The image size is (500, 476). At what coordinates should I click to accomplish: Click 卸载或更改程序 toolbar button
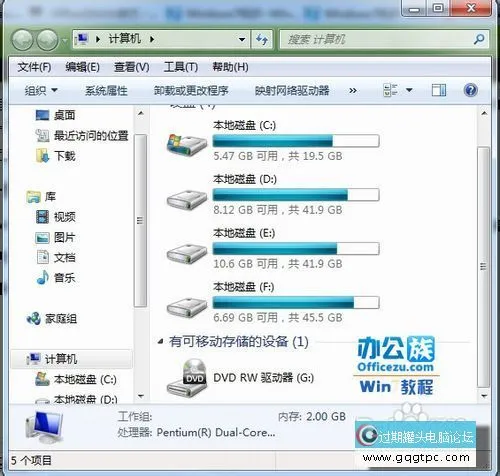click(x=191, y=91)
